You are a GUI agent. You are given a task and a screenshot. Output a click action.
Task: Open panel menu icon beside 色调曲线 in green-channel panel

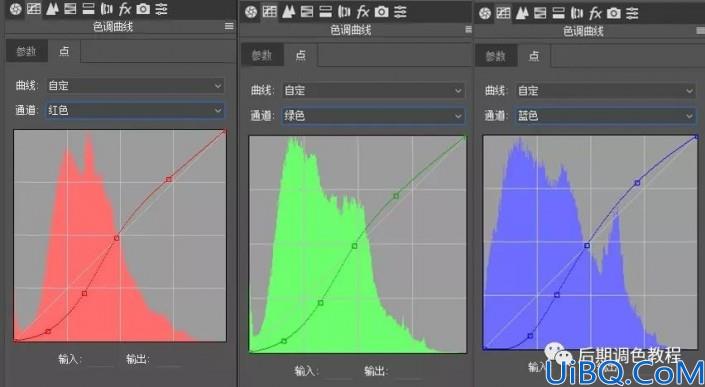(469, 30)
